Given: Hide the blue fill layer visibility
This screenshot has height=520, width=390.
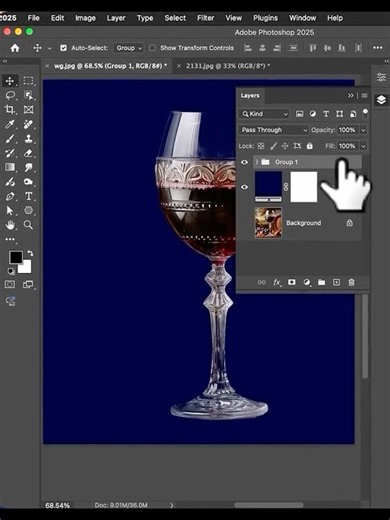Looking at the screenshot, I should click(244, 187).
